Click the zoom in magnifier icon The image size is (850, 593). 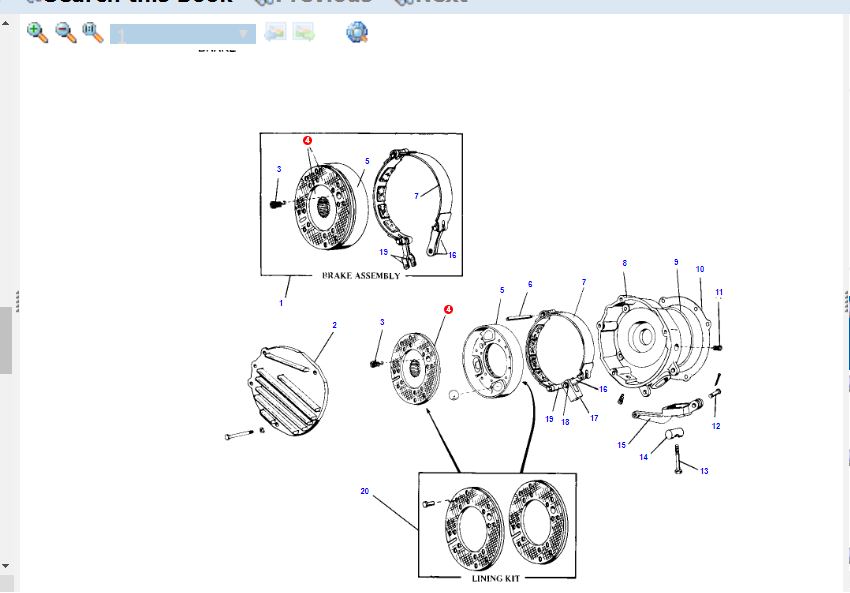click(x=38, y=33)
